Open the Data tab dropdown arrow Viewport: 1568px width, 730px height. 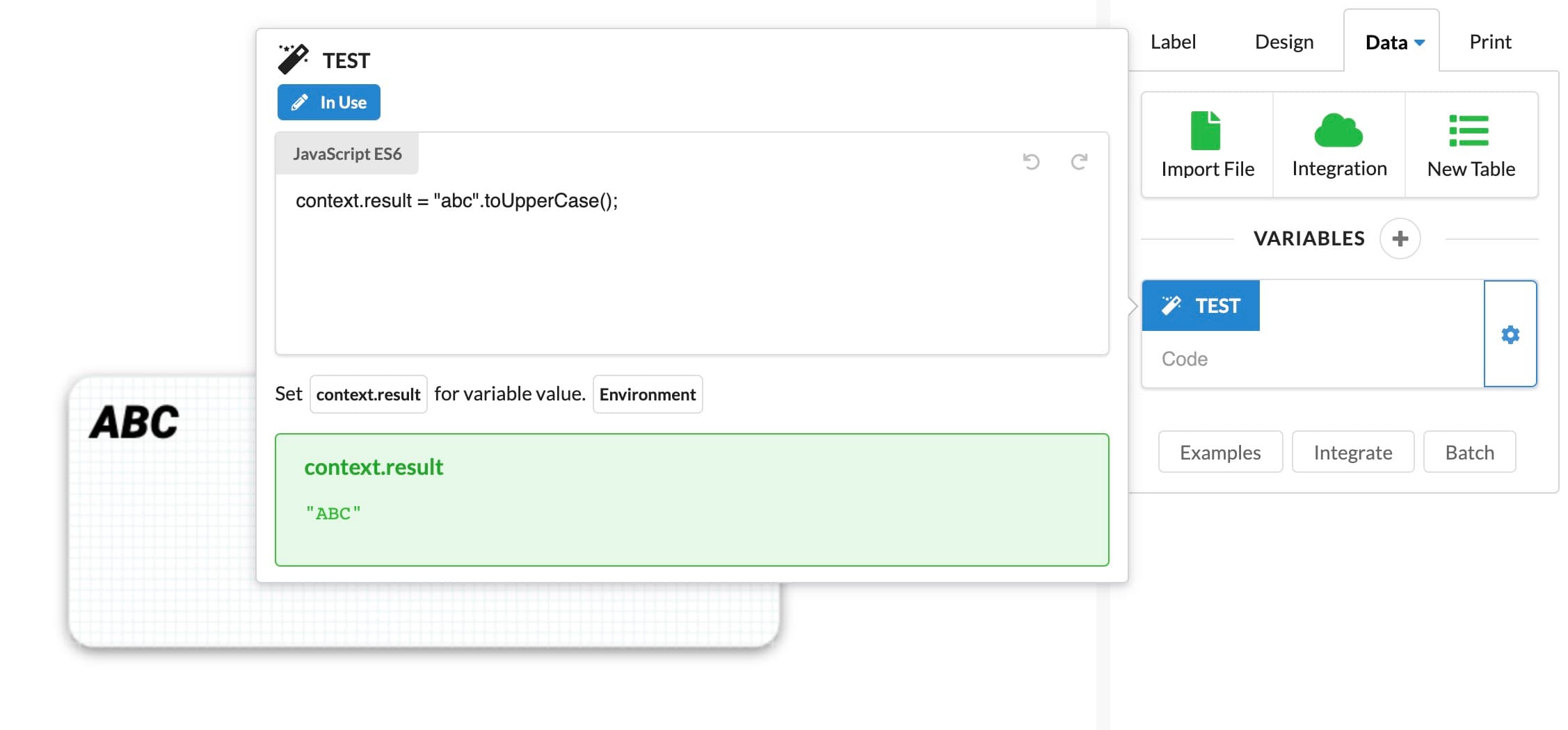tap(1420, 42)
